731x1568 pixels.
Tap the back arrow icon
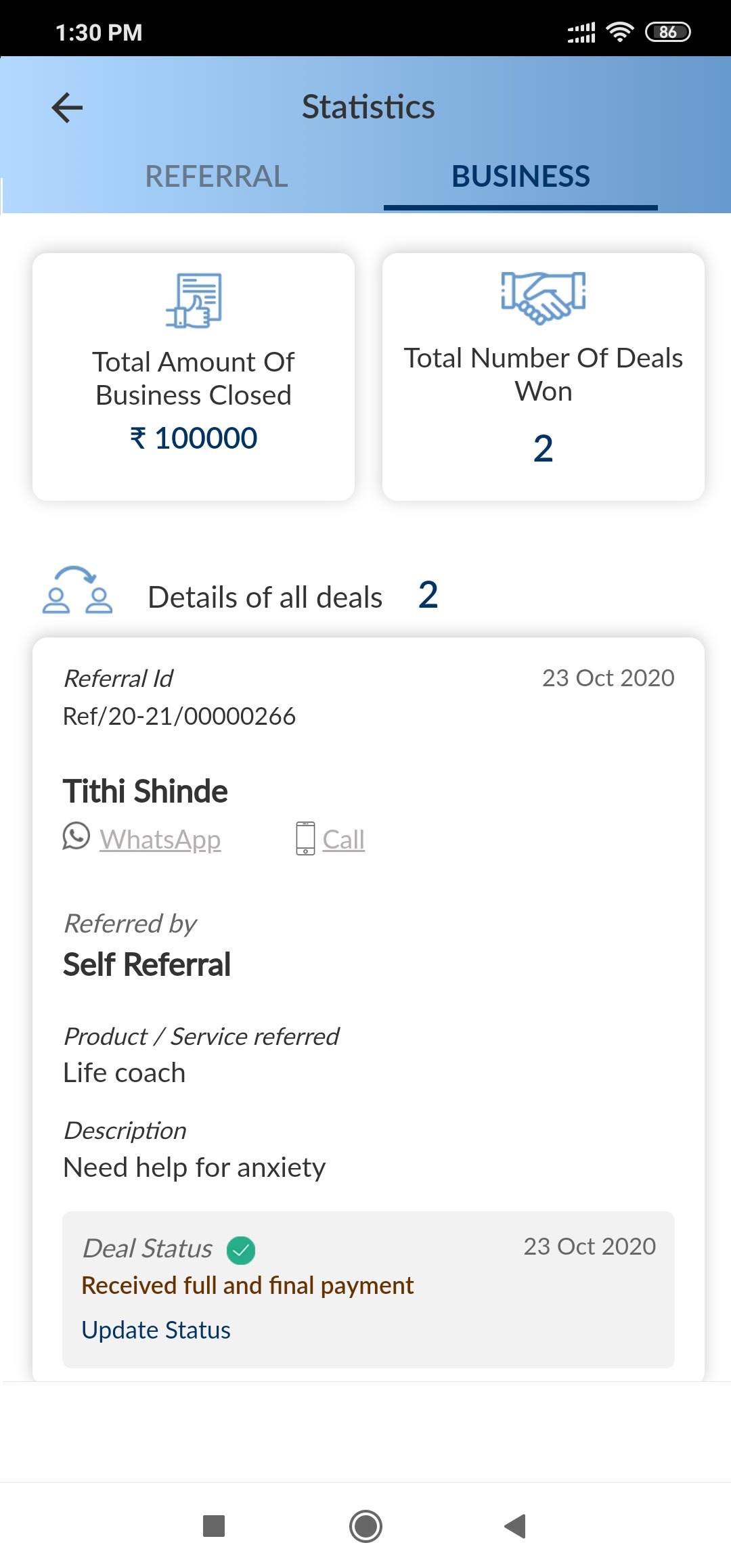pyautogui.click(x=67, y=108)
